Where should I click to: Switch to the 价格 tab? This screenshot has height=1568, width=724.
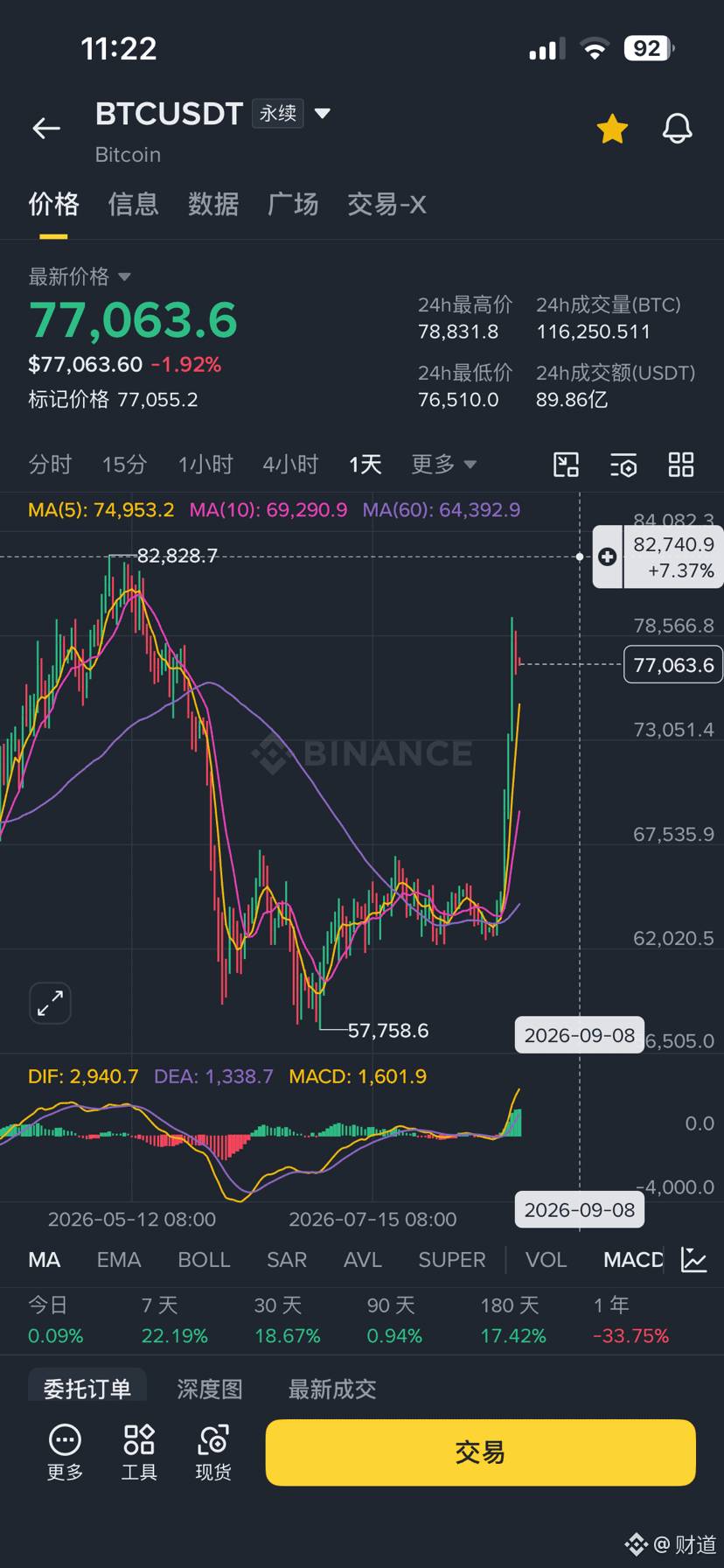(x=53, y=204)
